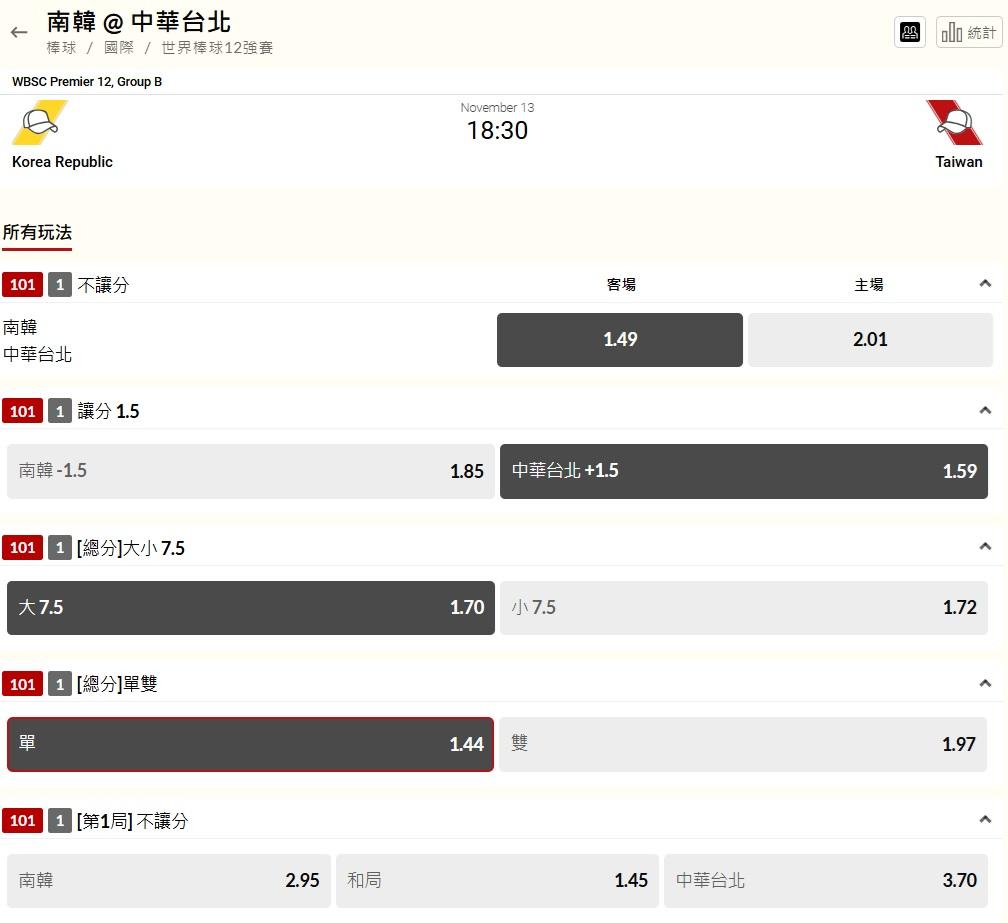Click the 棒球 breadcrumb link
This screenshot has width=1008, height=923.
click(61, 48)
